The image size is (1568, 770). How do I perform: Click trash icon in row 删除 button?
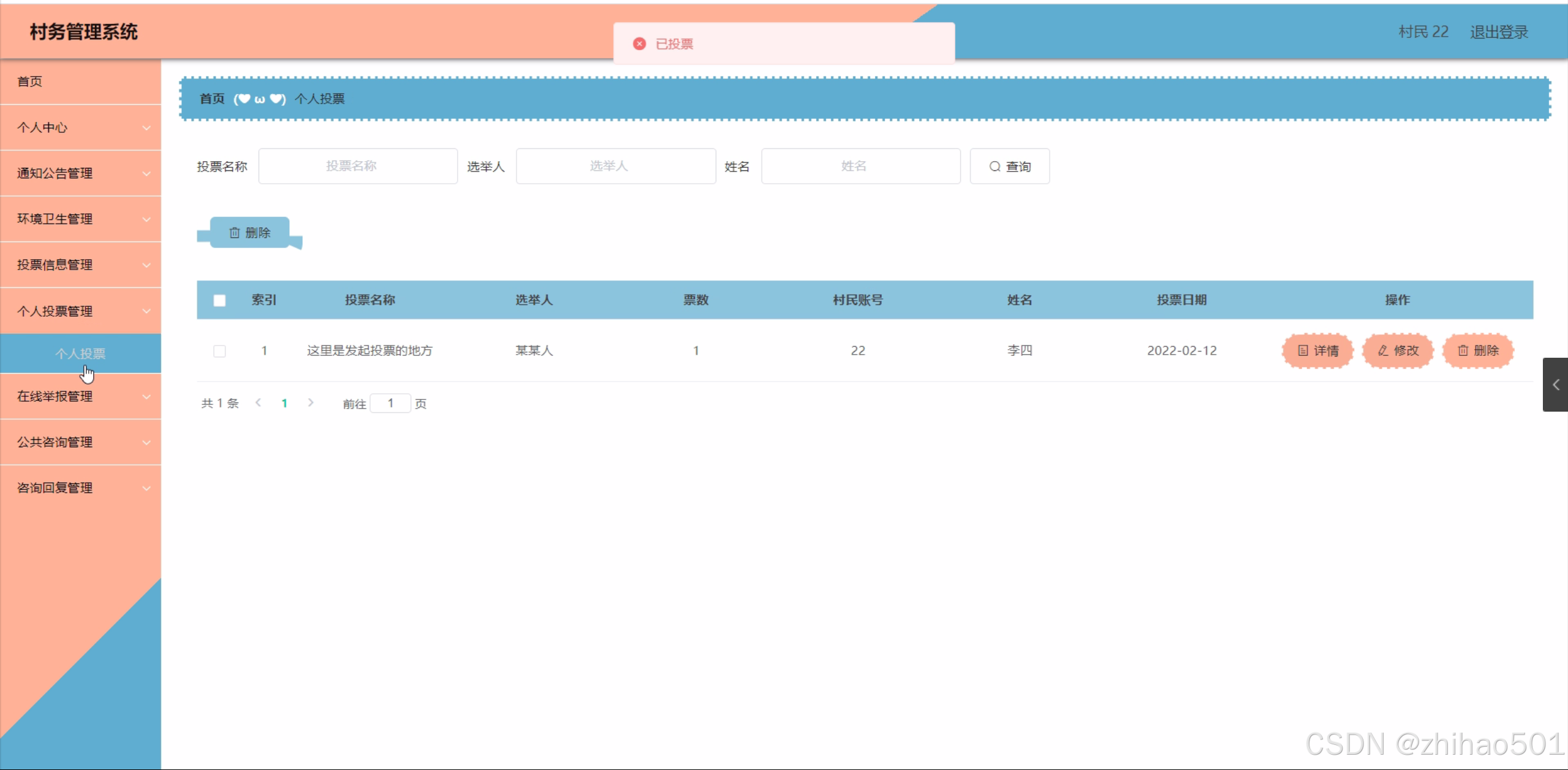(1463, 350)
